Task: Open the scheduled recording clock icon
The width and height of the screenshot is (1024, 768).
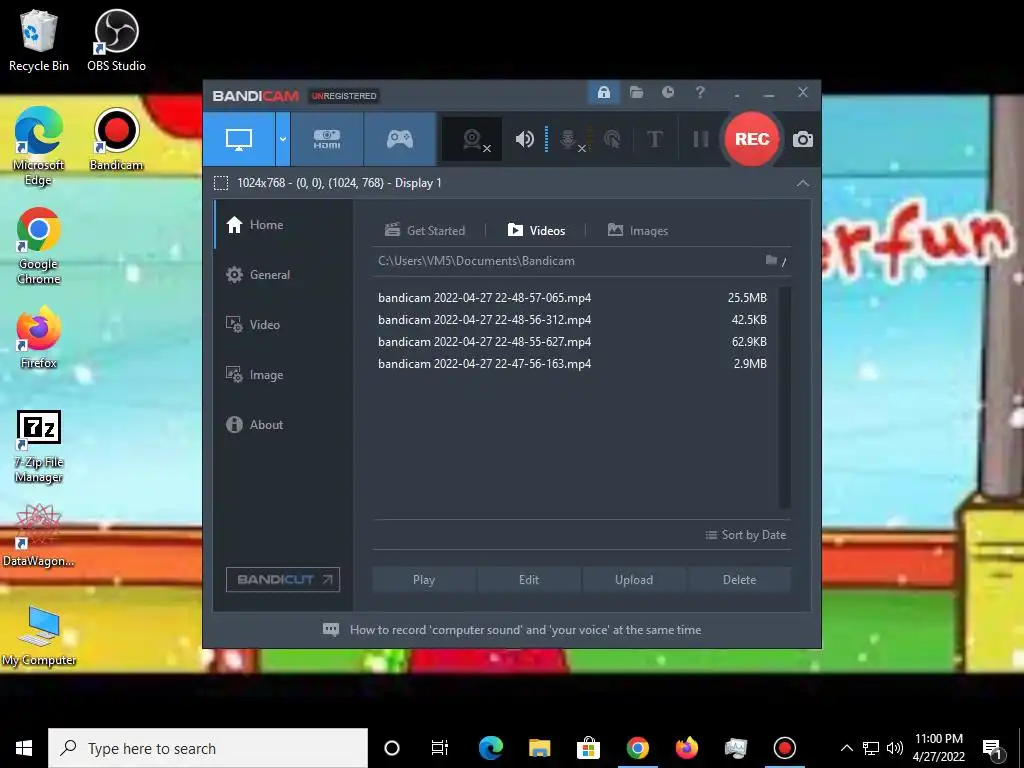Action: (668, 93)
